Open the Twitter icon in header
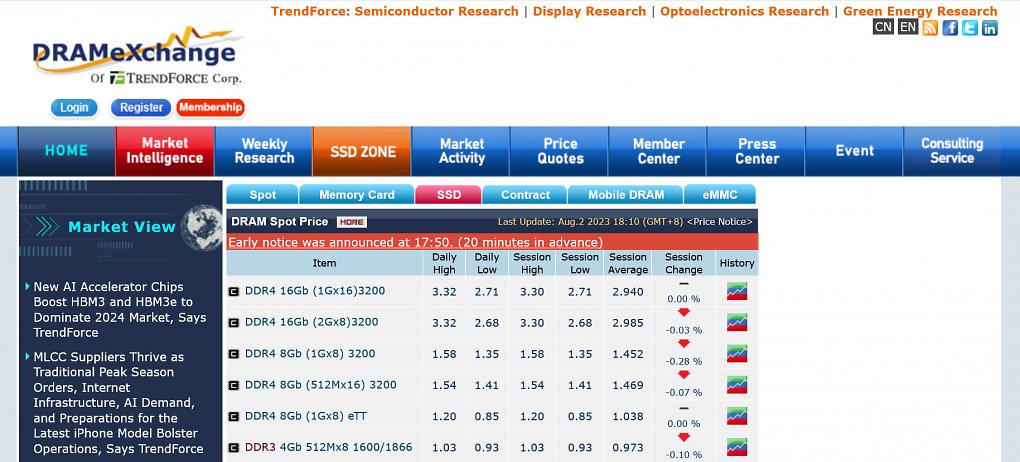The image size is (1020, 462). [x=970, y=27]
